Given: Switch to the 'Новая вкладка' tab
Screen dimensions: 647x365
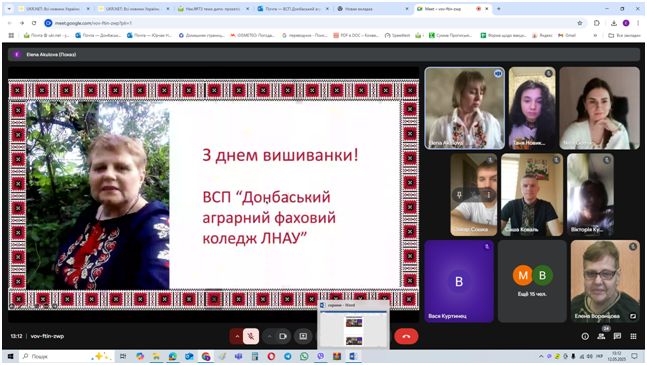Looking at the screenshot, I should tap(371, 8).
